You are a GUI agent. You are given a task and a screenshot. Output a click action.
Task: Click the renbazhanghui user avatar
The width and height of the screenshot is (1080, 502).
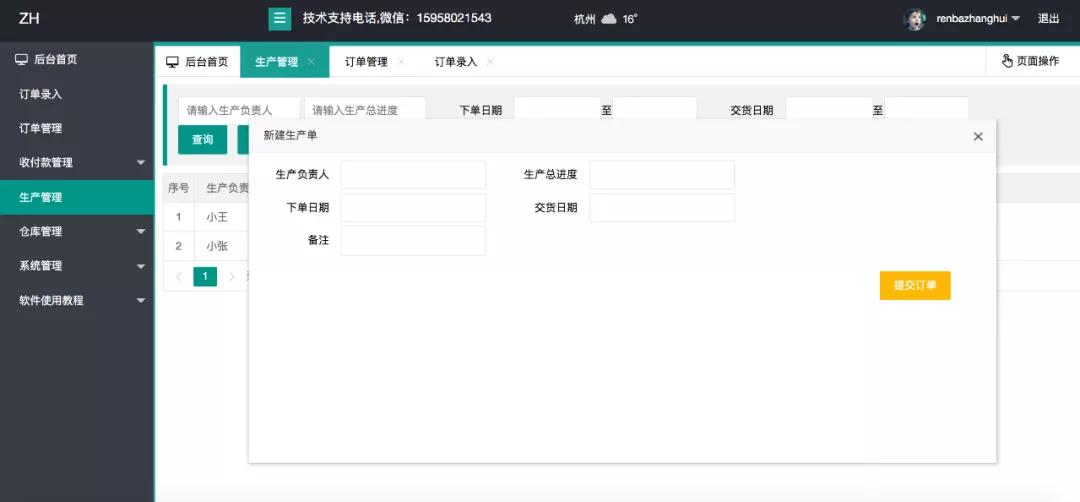(915, 19)
